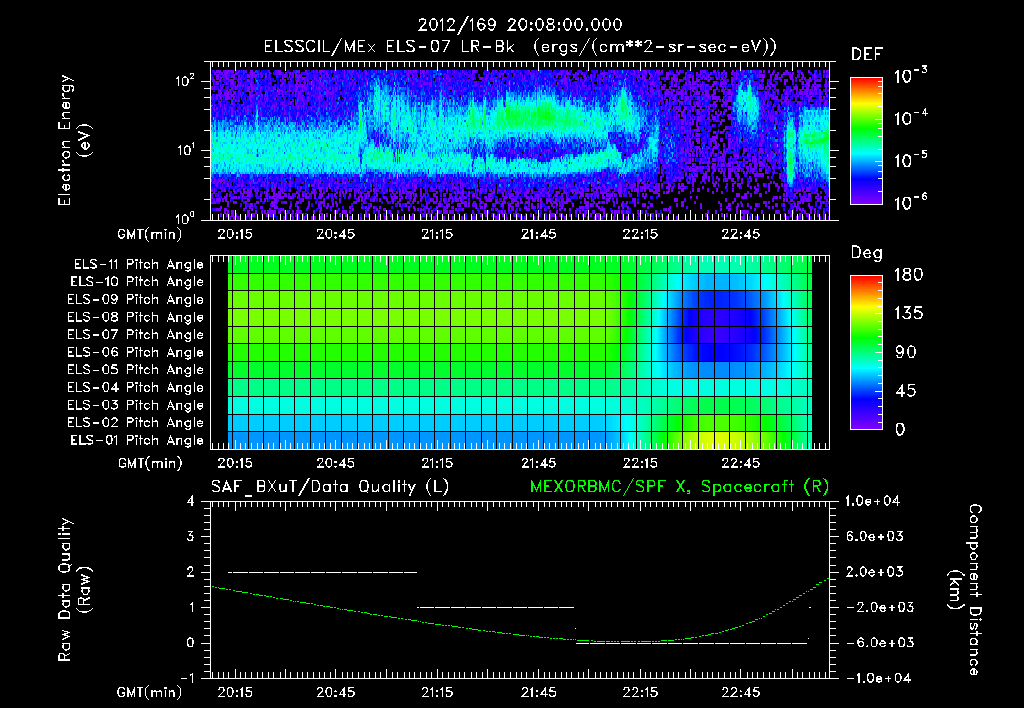Click the 'GMT(min)' label under the pitch angle panel
This screenshot has width=1024, height=708.
tap(150, 463)
